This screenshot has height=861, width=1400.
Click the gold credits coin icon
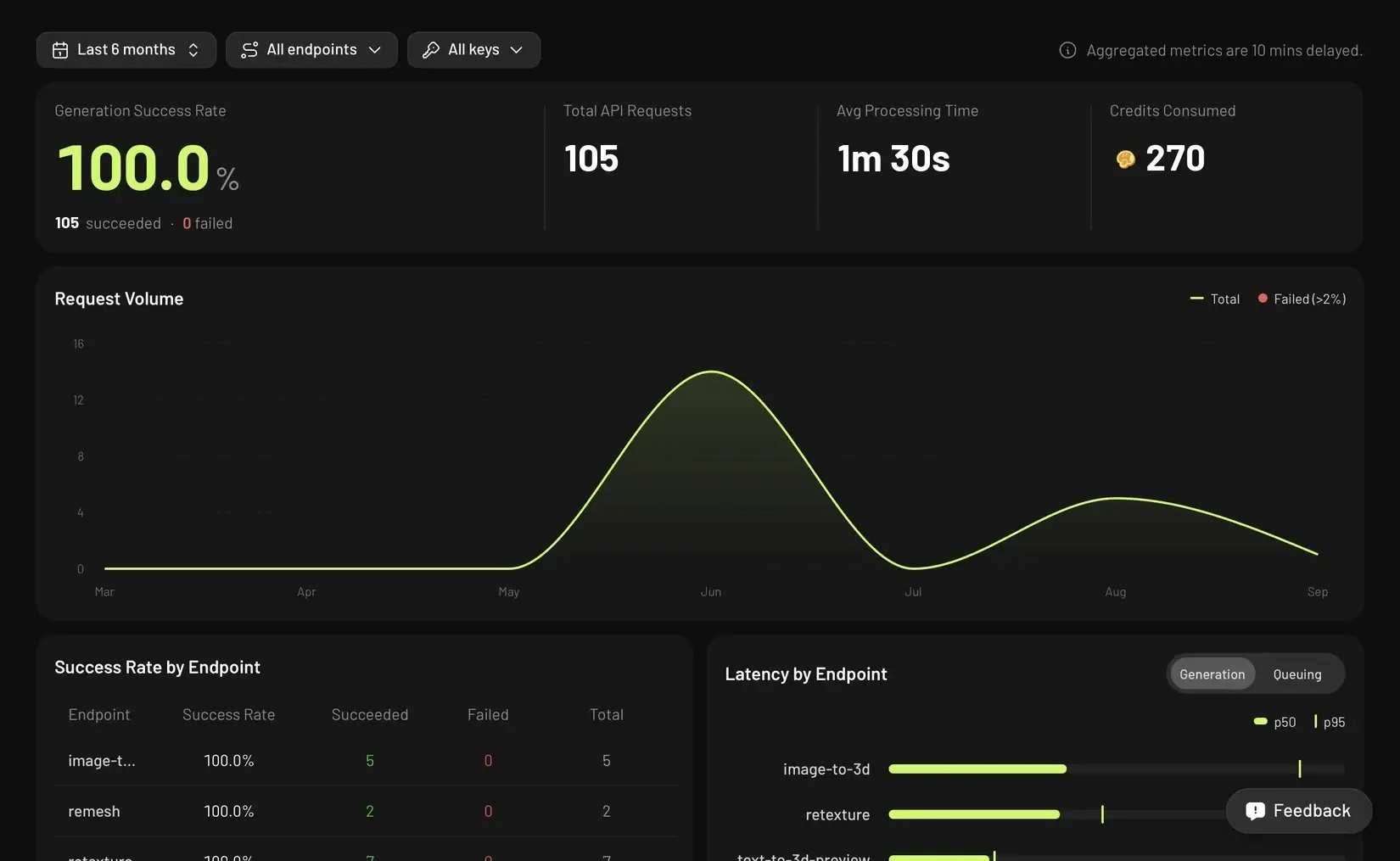point(1126,159)
